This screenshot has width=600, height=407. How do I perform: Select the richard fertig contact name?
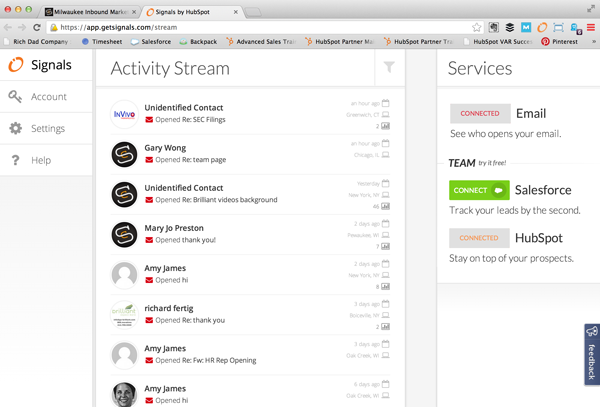coord(169,308)
